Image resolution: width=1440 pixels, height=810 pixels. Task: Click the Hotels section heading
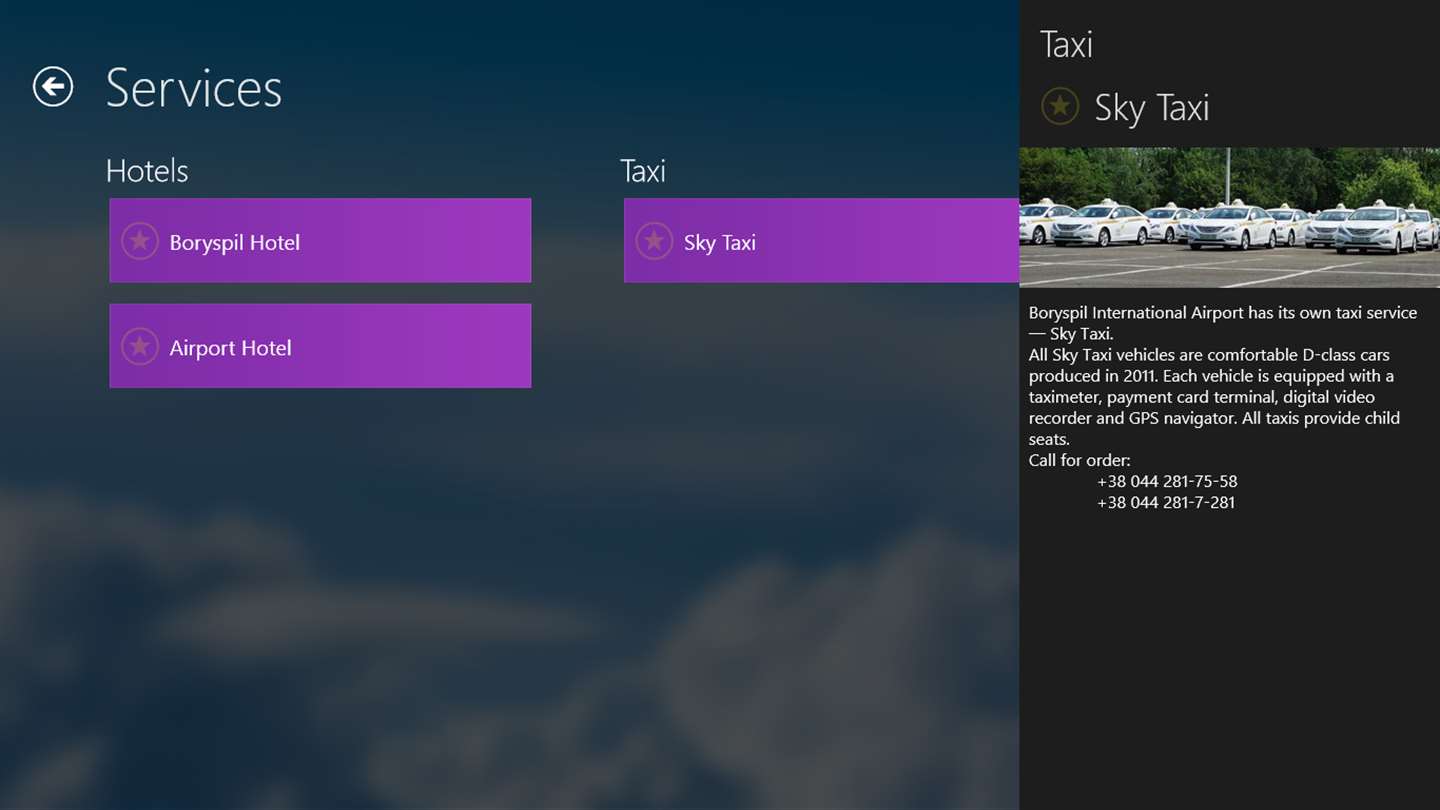coord(147,171)
